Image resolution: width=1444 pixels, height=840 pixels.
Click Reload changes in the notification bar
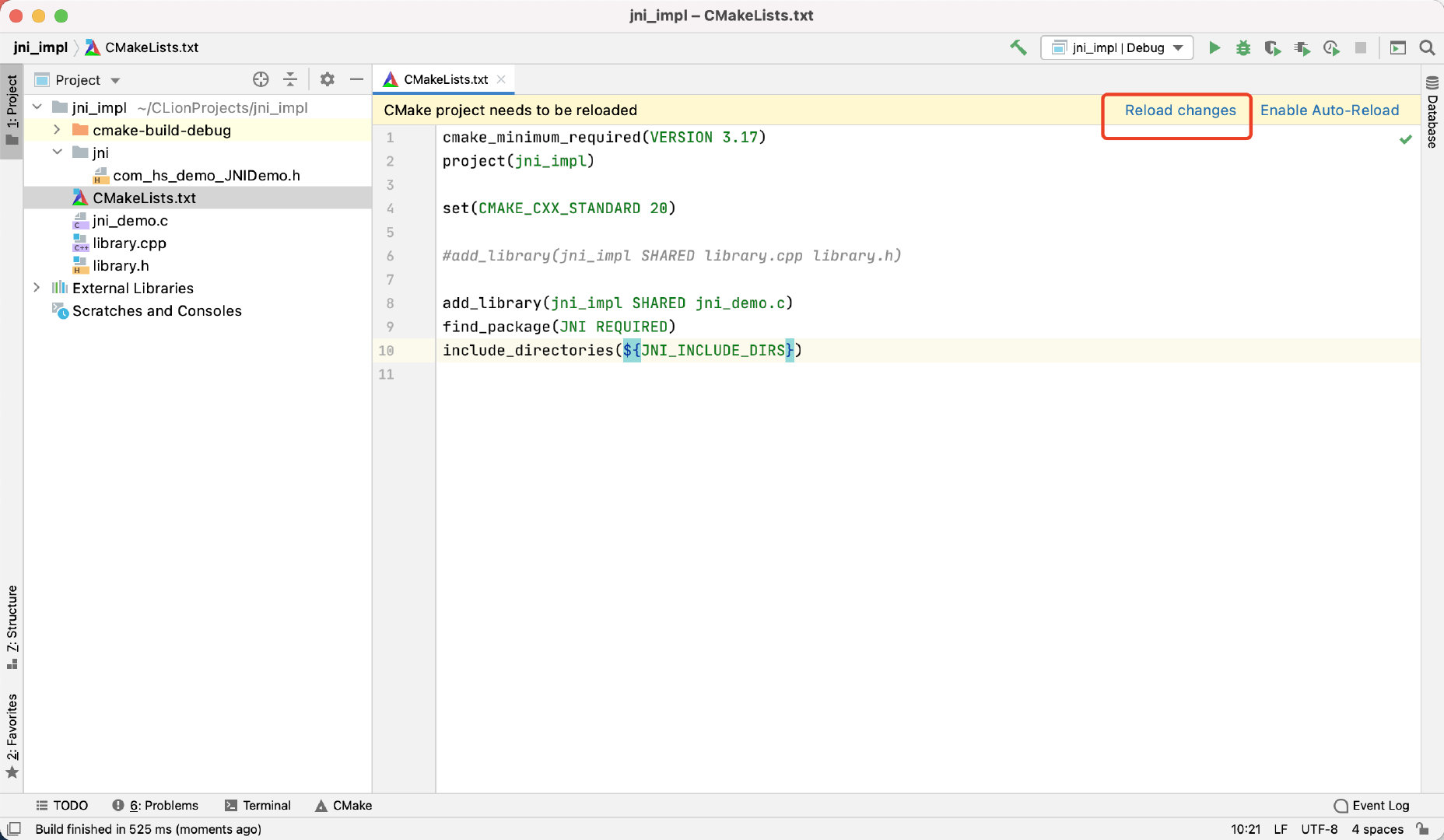click(1179, 110)
